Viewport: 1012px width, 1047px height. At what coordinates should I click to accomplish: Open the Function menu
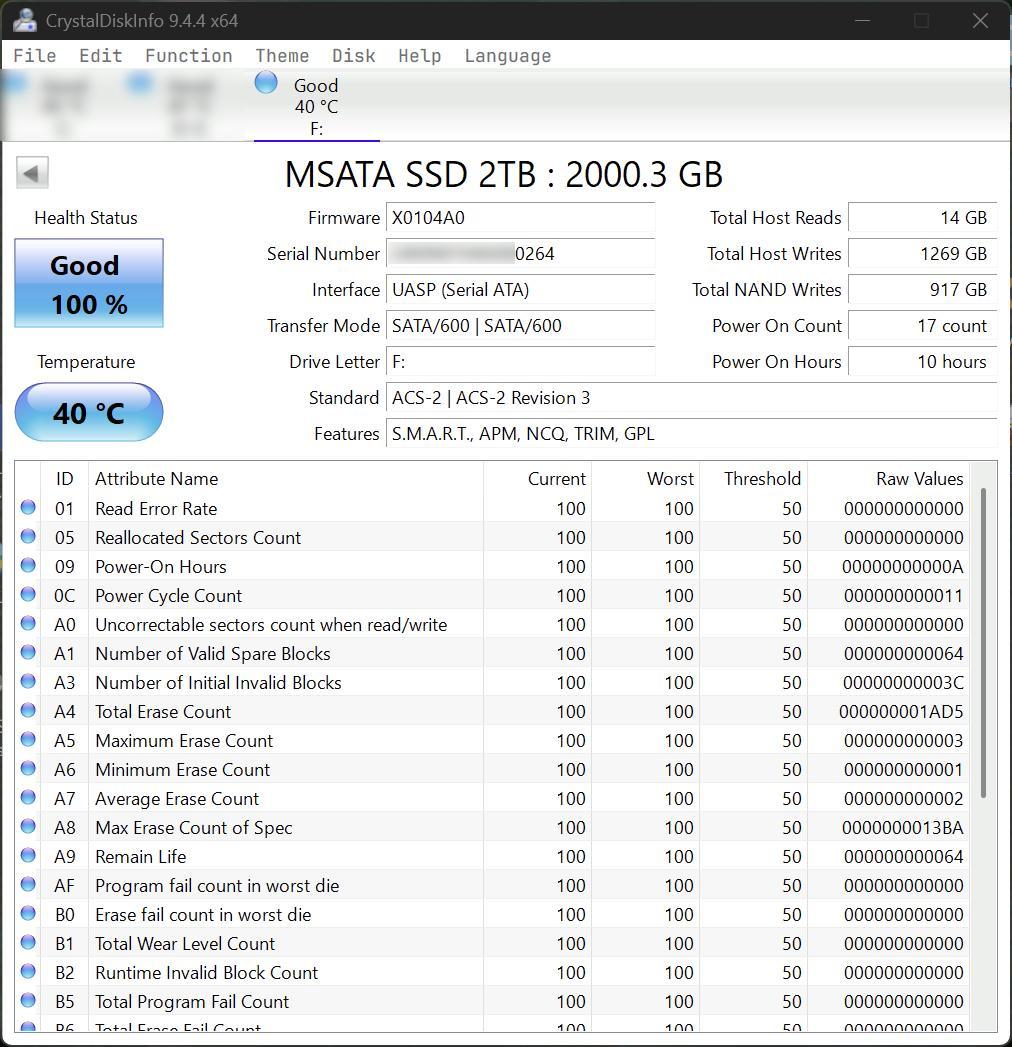pyautogui.click(x=188, y=56)
